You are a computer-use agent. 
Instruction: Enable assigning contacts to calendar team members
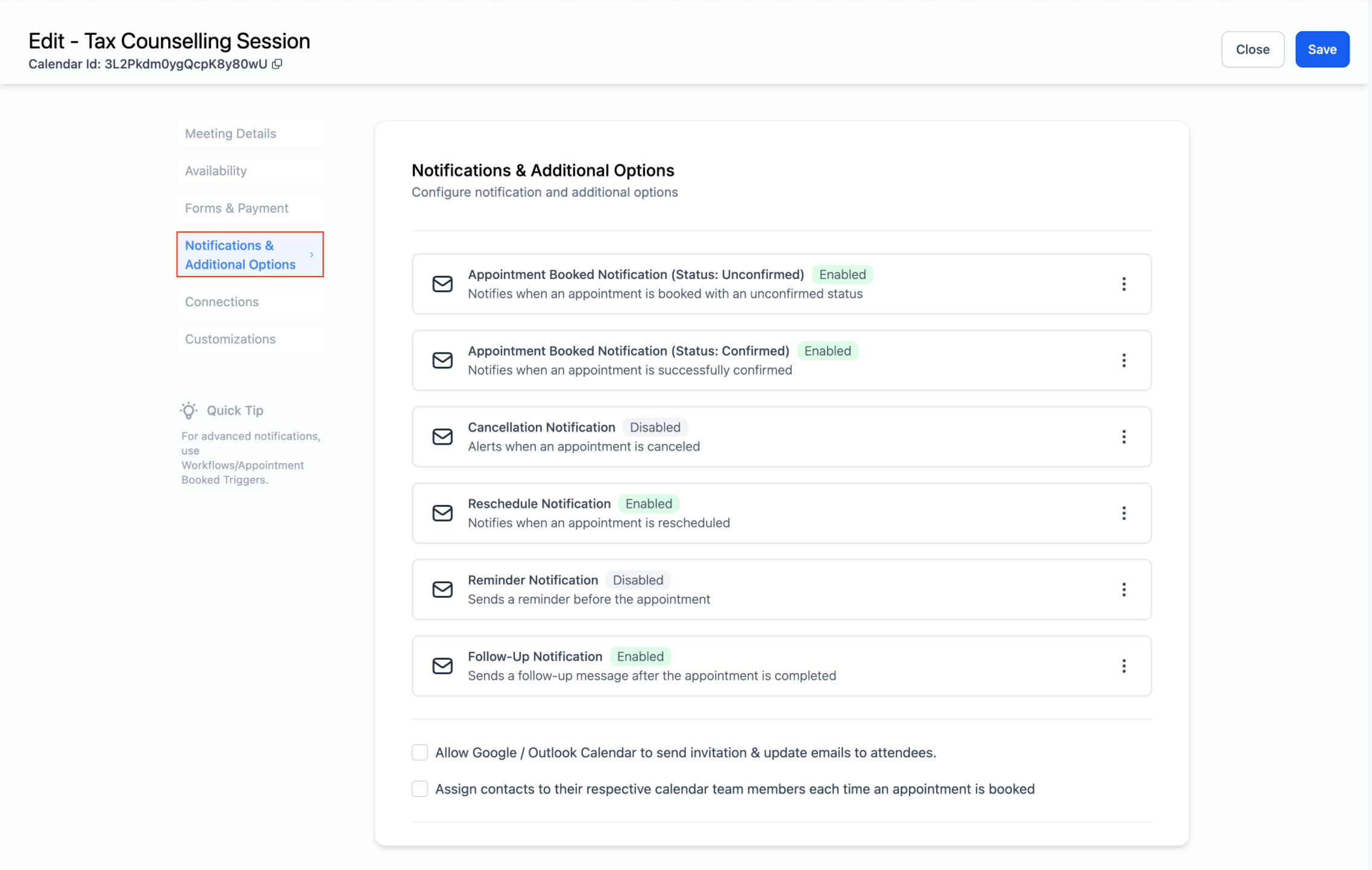point(420,788)
